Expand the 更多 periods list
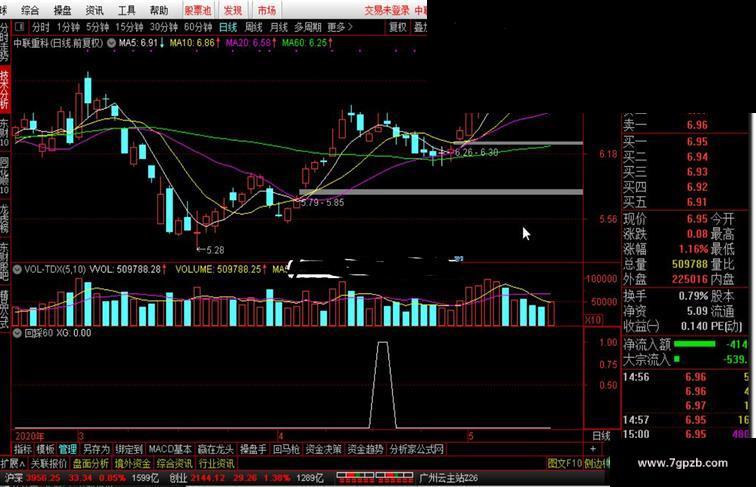 340,27
